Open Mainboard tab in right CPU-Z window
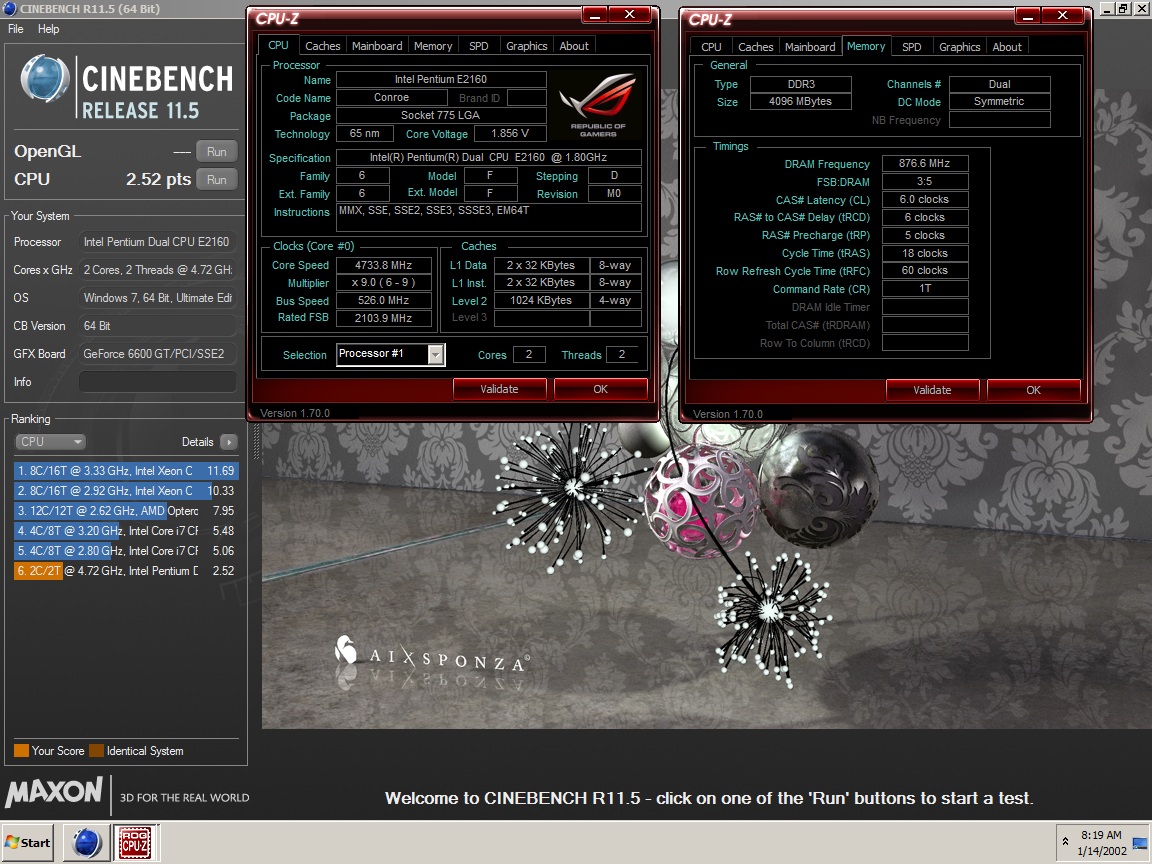This screenshot has height=864, width=1152. (x=810, y=46)
